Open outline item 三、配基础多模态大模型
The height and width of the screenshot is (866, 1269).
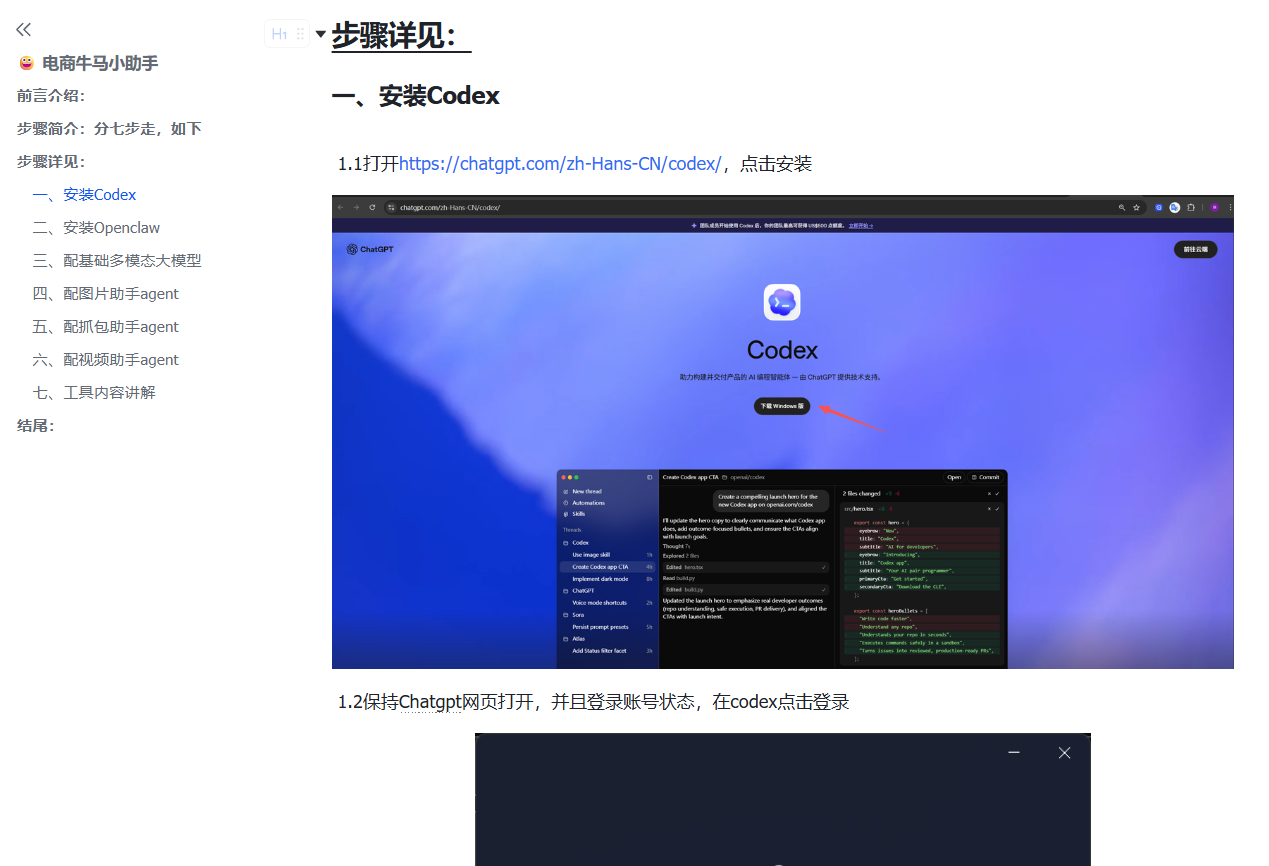coord(117,261)
